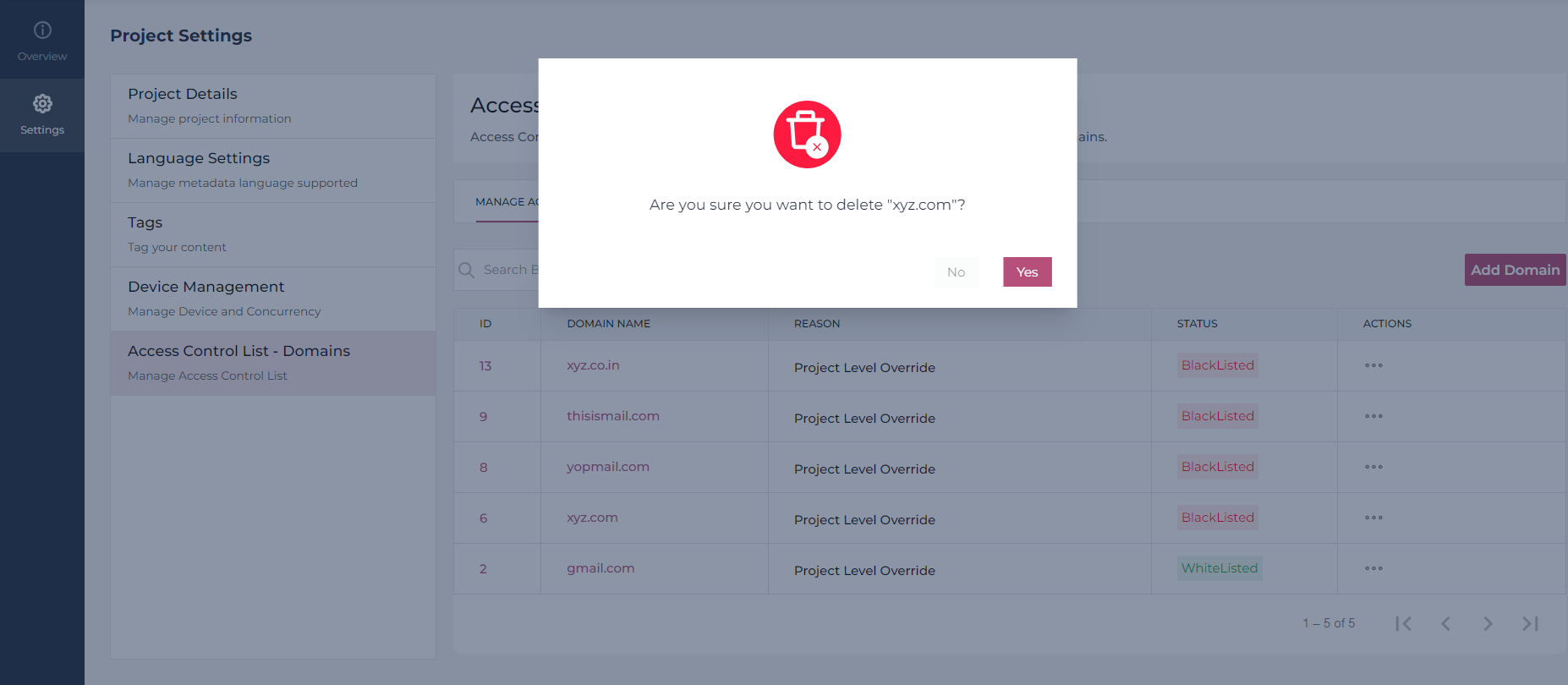The width and height of the screenshot is (1568, 685).
Task: Go to the next page arrow
Action: coord(1488,623)
